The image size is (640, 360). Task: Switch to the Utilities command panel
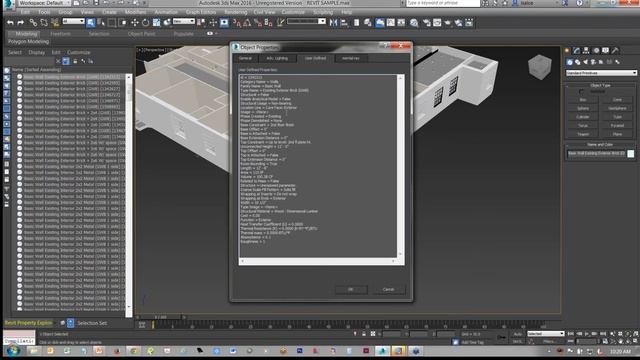pyautogui.click(x=615, y=51)
